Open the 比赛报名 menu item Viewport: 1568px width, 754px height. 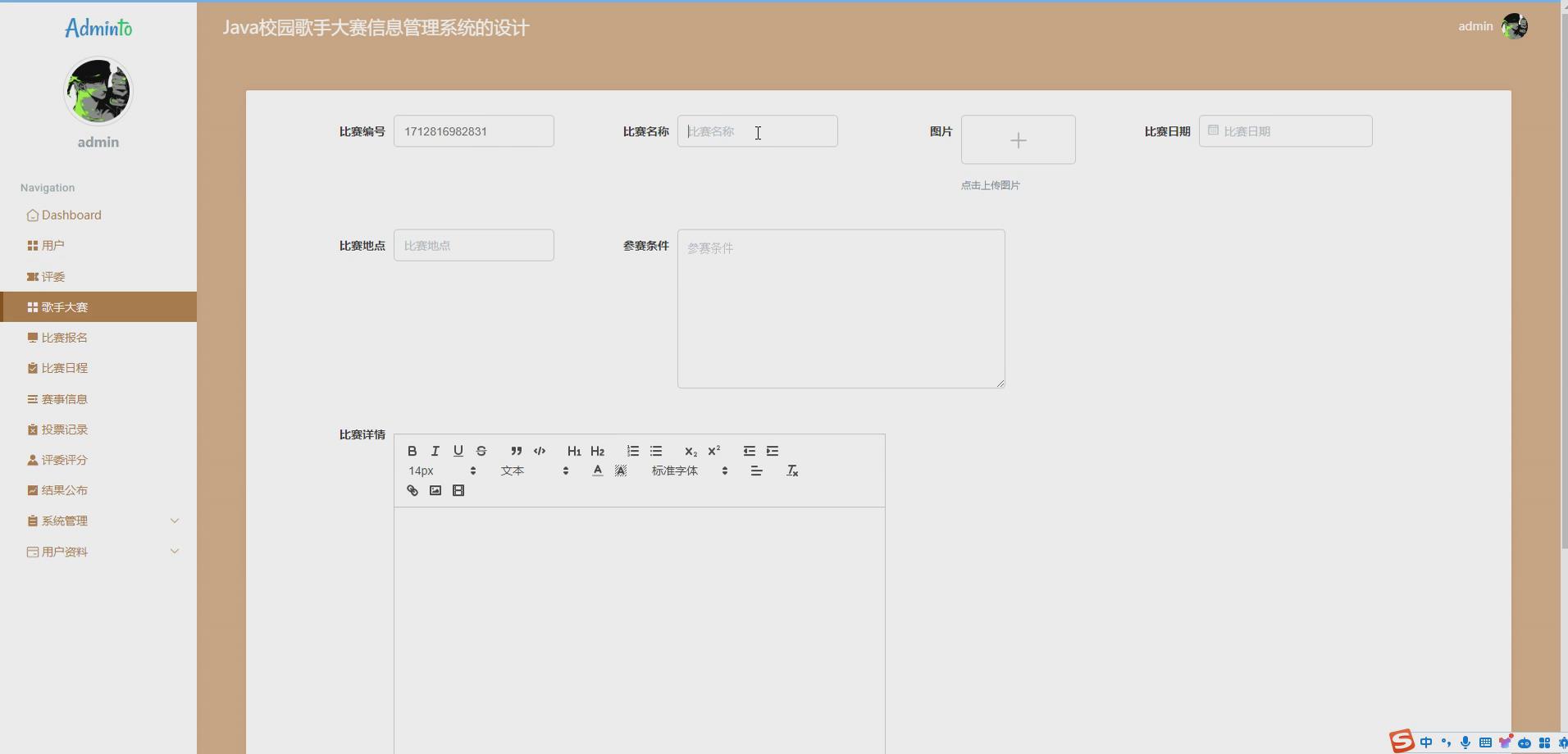(x=98, y=338)
